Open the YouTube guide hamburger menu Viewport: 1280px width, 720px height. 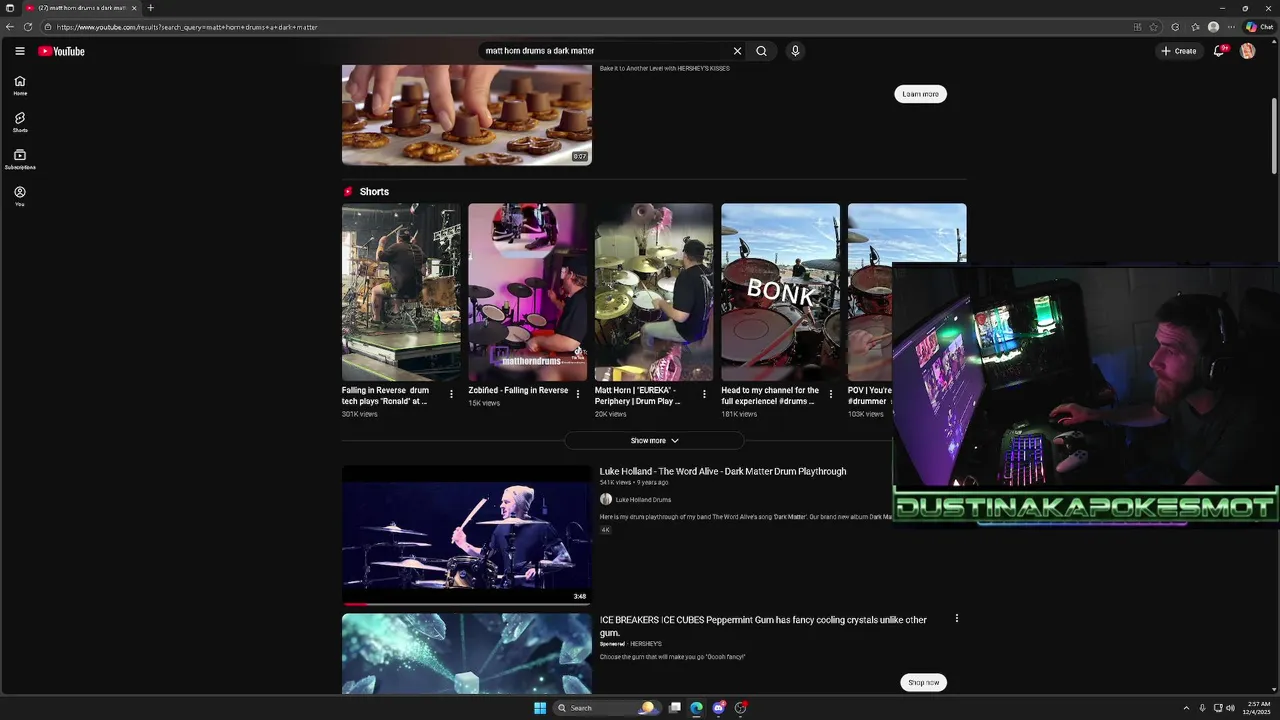[x=19, y=51]
